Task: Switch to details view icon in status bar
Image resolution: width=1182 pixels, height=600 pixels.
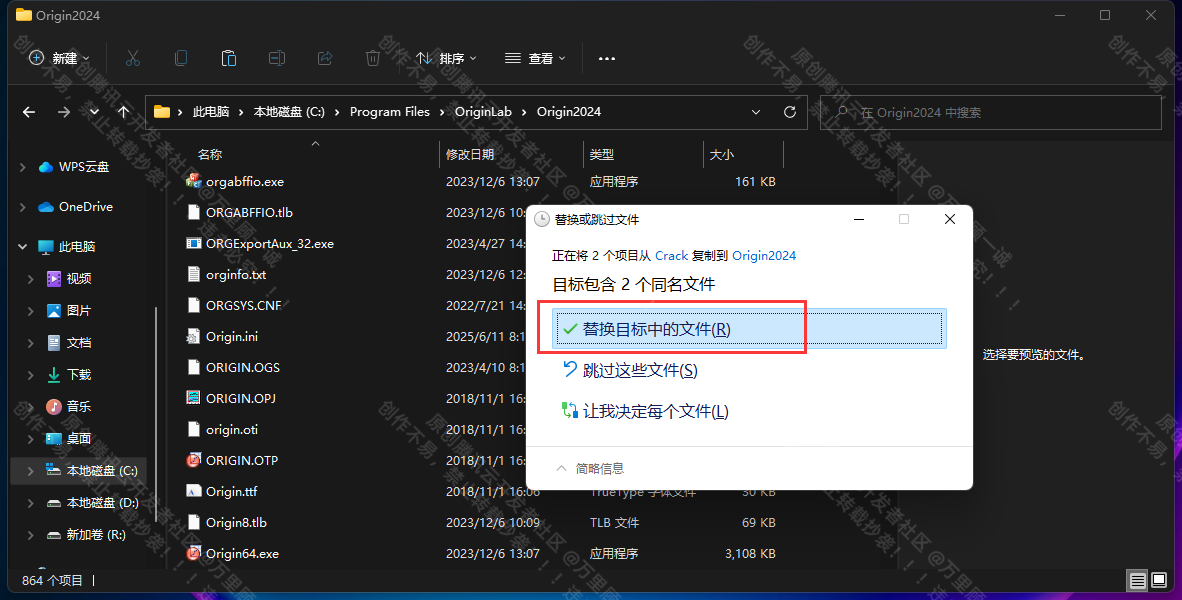Action: [1137, 580]
